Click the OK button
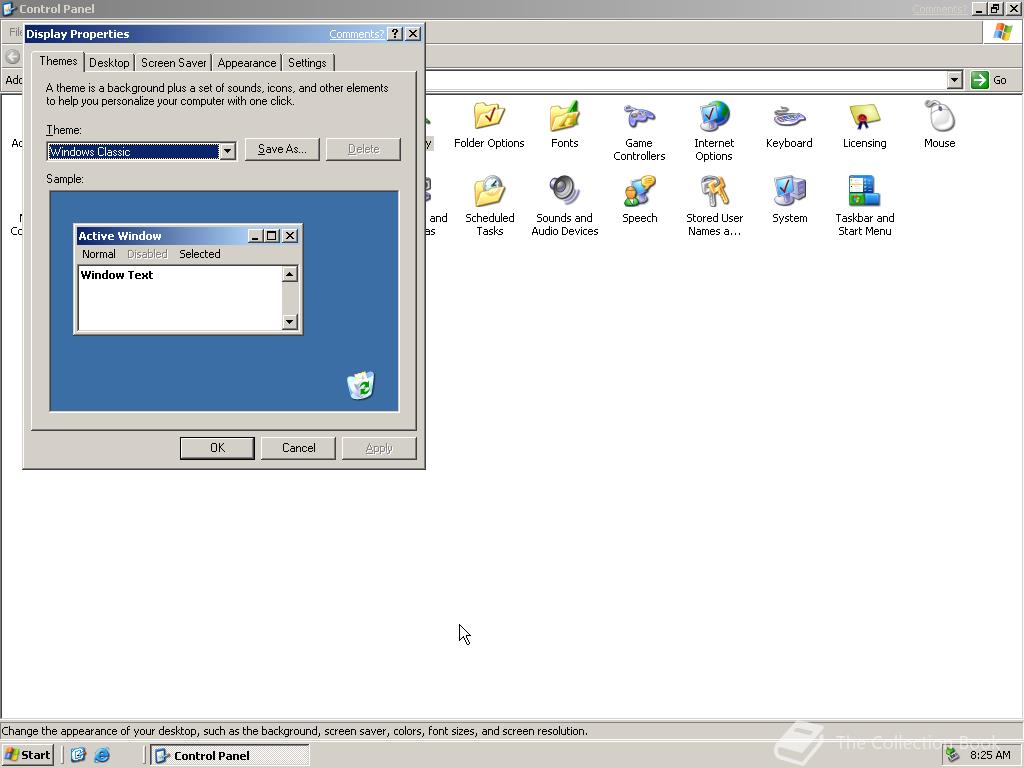 pos(217,448)
